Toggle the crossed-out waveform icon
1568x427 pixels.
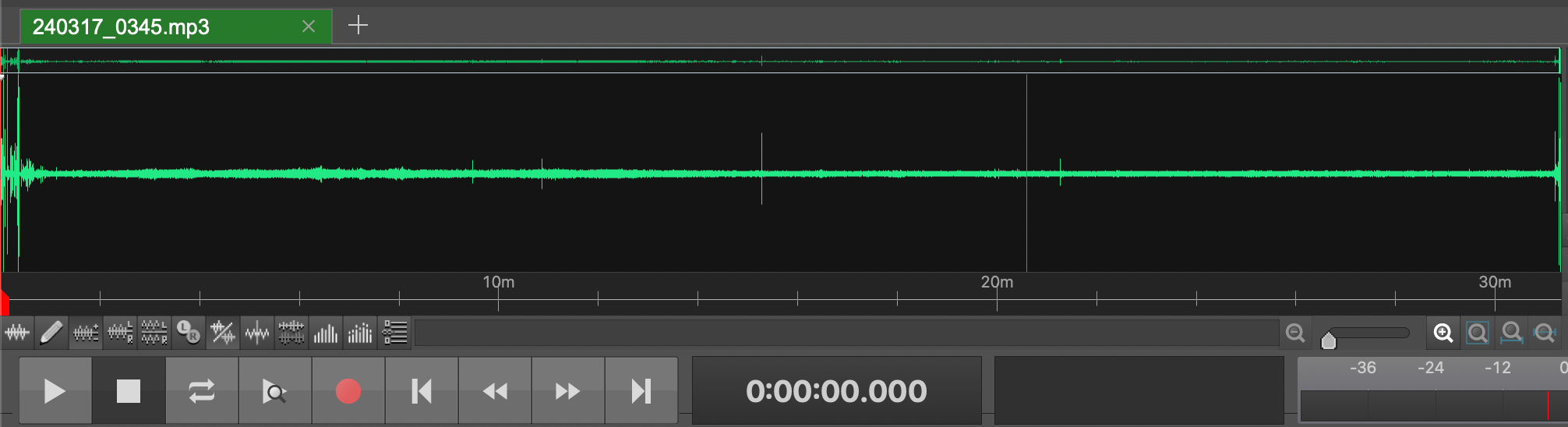click(222, 333)
